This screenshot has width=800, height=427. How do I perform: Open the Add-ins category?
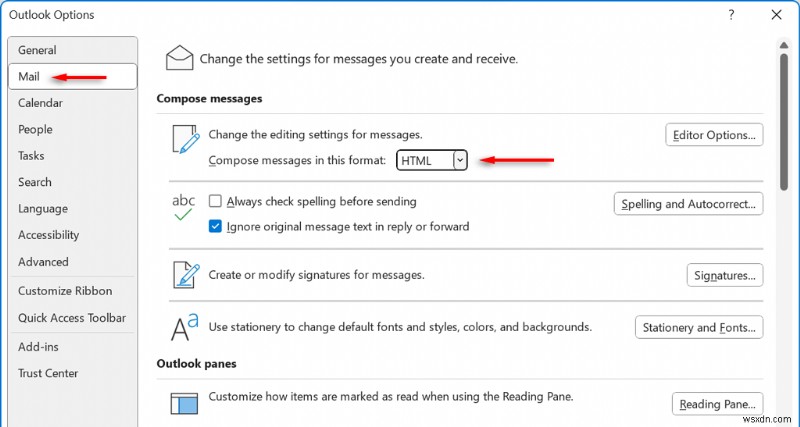coord(72,347)
